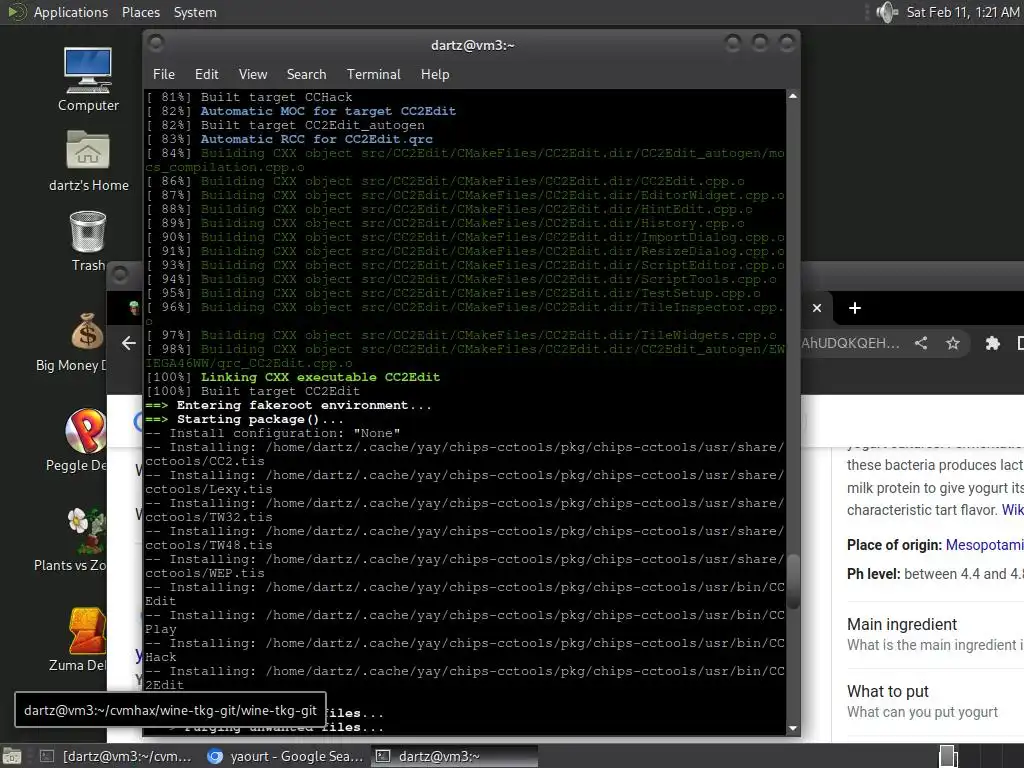
Task: Open the terminal View menu
Action: pyautogui.click(x=253, y=74)
